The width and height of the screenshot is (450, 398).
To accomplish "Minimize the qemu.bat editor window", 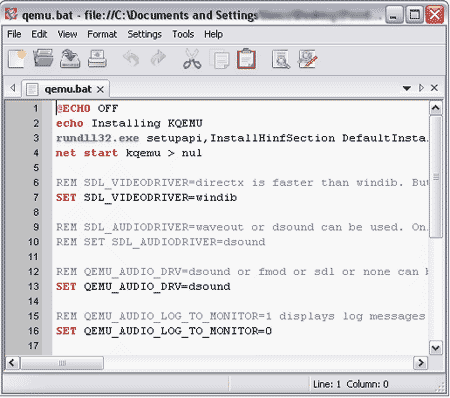I will point(394,15).
